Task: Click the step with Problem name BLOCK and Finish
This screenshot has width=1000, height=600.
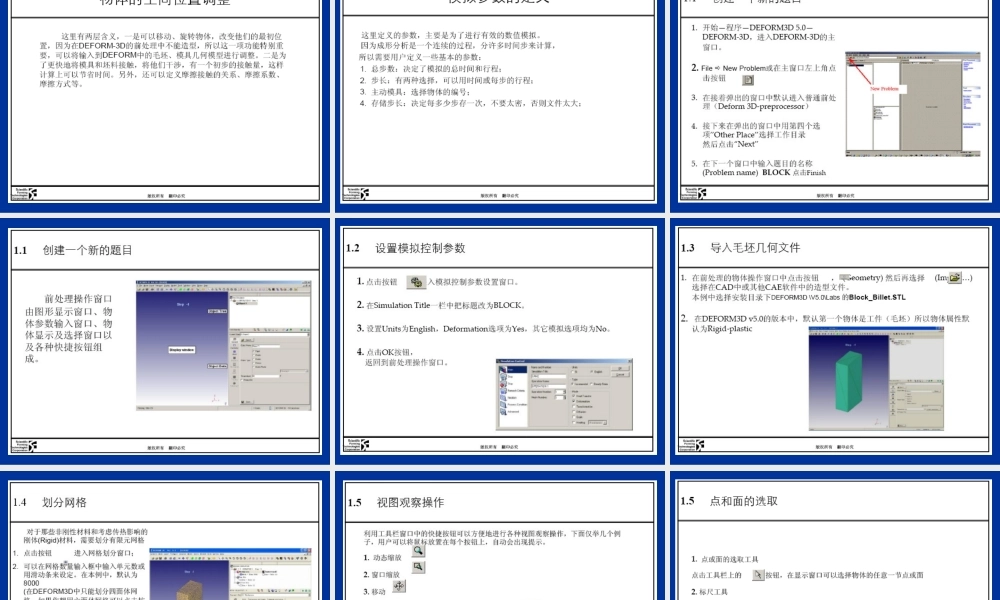Action: pyautogui.click(x=758, y=168)
